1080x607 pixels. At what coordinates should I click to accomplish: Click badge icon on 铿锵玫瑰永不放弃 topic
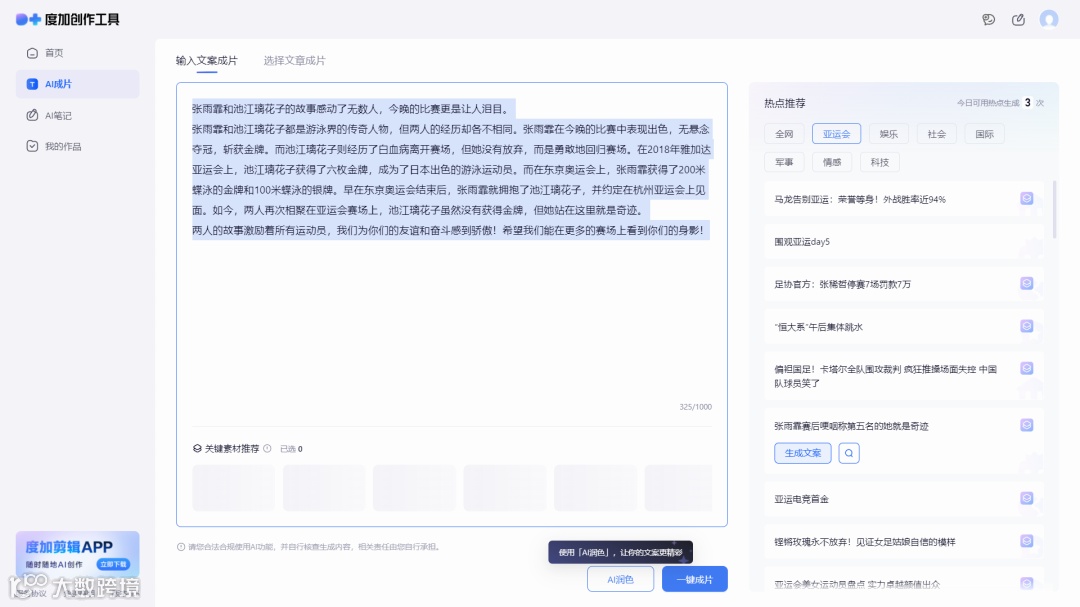1026,541
